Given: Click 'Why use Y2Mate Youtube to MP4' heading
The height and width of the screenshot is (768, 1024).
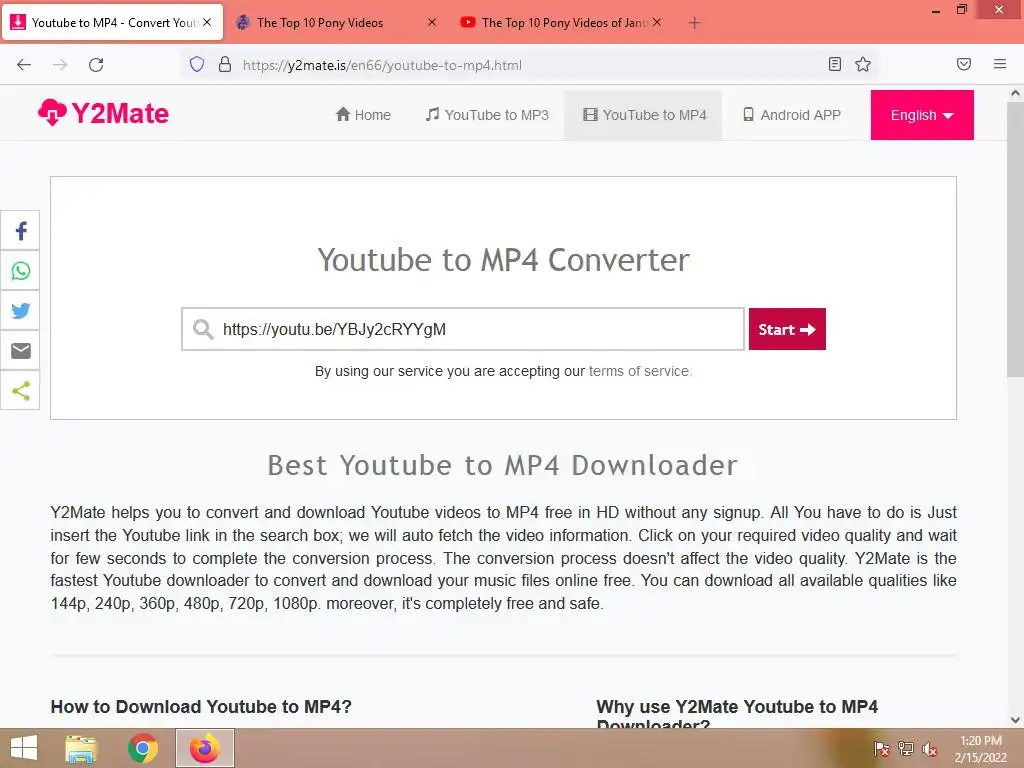Looking at the screenshot, I should click(737, 707).
